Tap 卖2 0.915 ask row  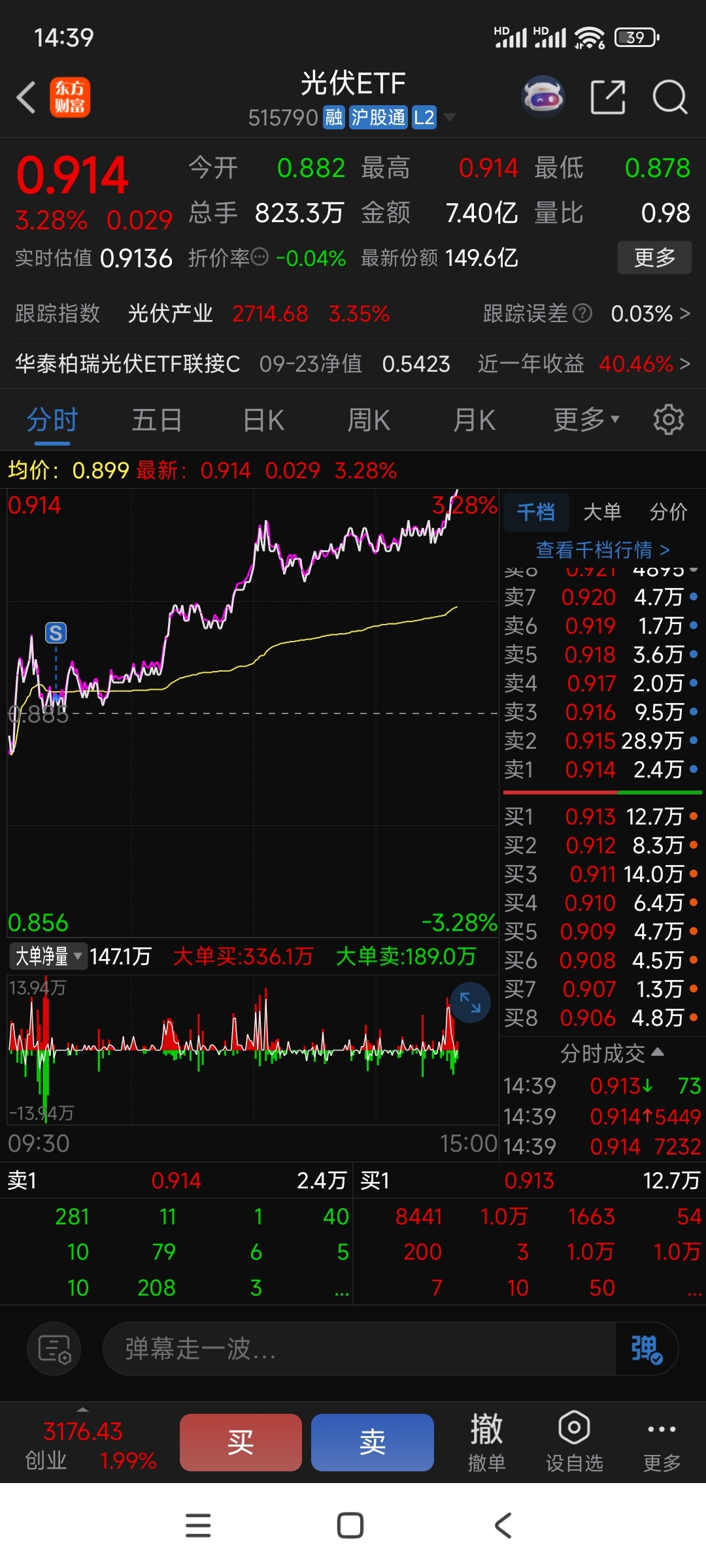(601, 741)
